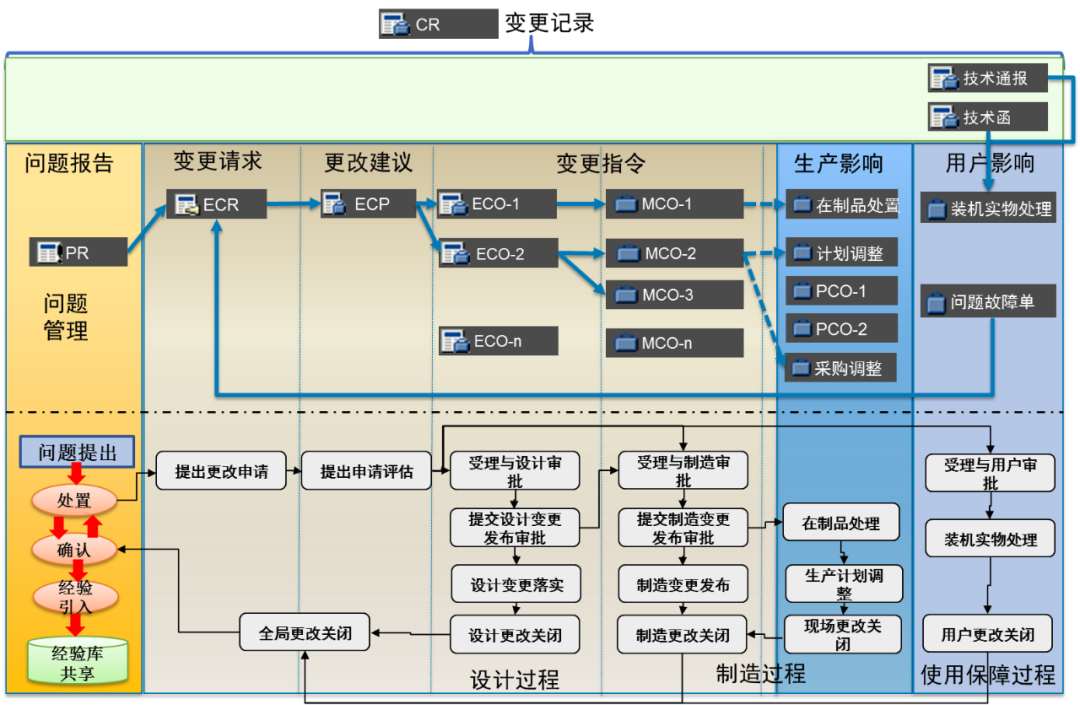Click the MCO-3 briefcase icon

(x=625, y=295)
